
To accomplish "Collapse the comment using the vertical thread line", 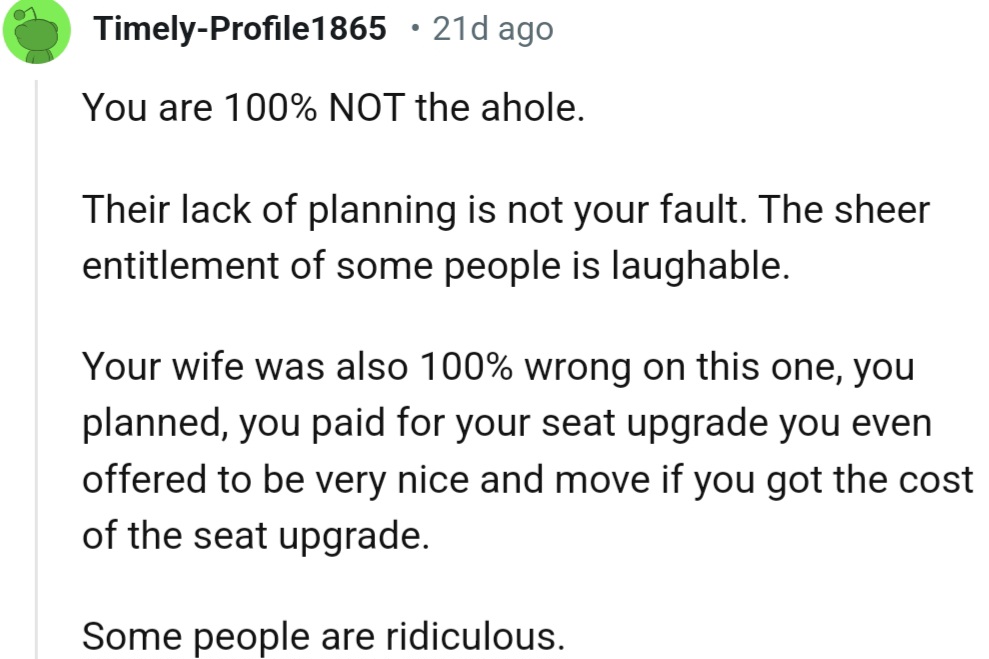I will [x=37, y=360].
